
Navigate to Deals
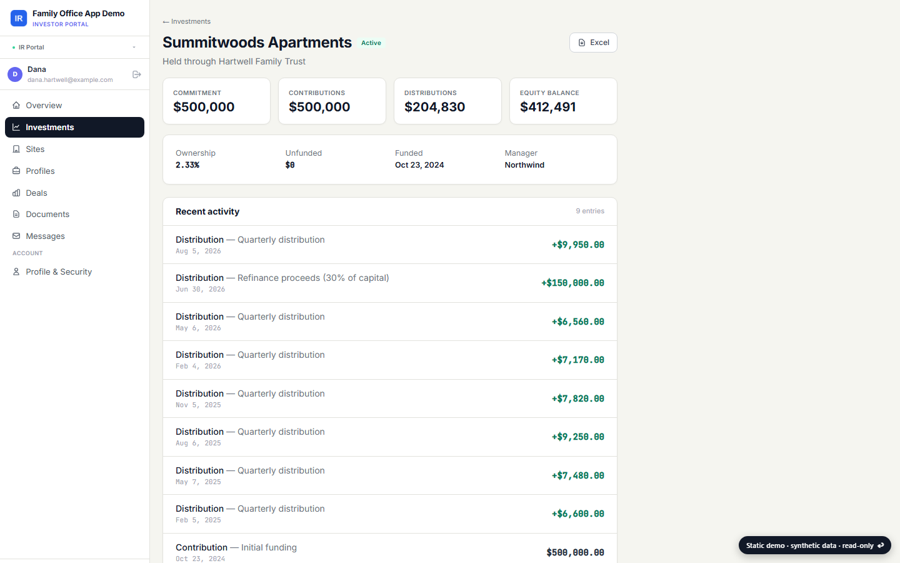pos(75,193)
